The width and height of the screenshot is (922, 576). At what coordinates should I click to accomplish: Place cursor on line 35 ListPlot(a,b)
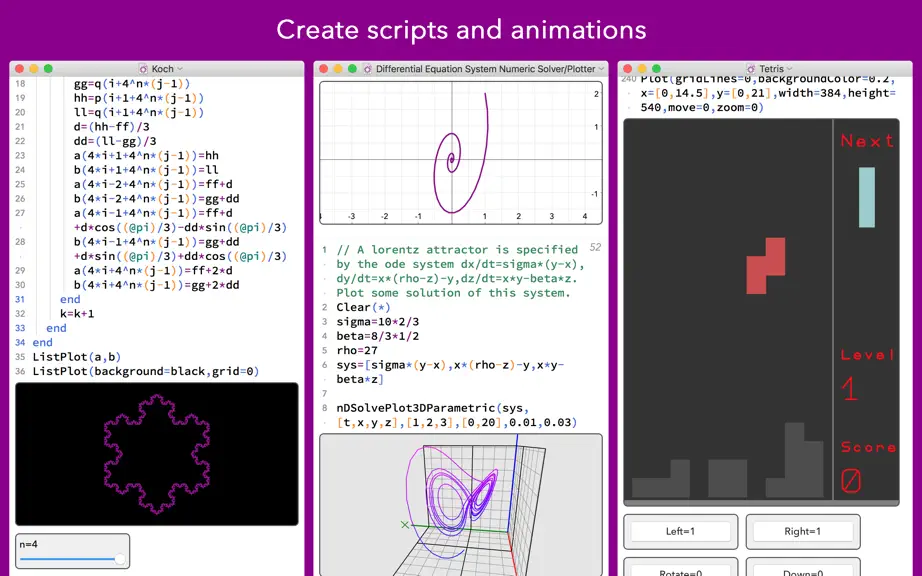coord(76,357)
